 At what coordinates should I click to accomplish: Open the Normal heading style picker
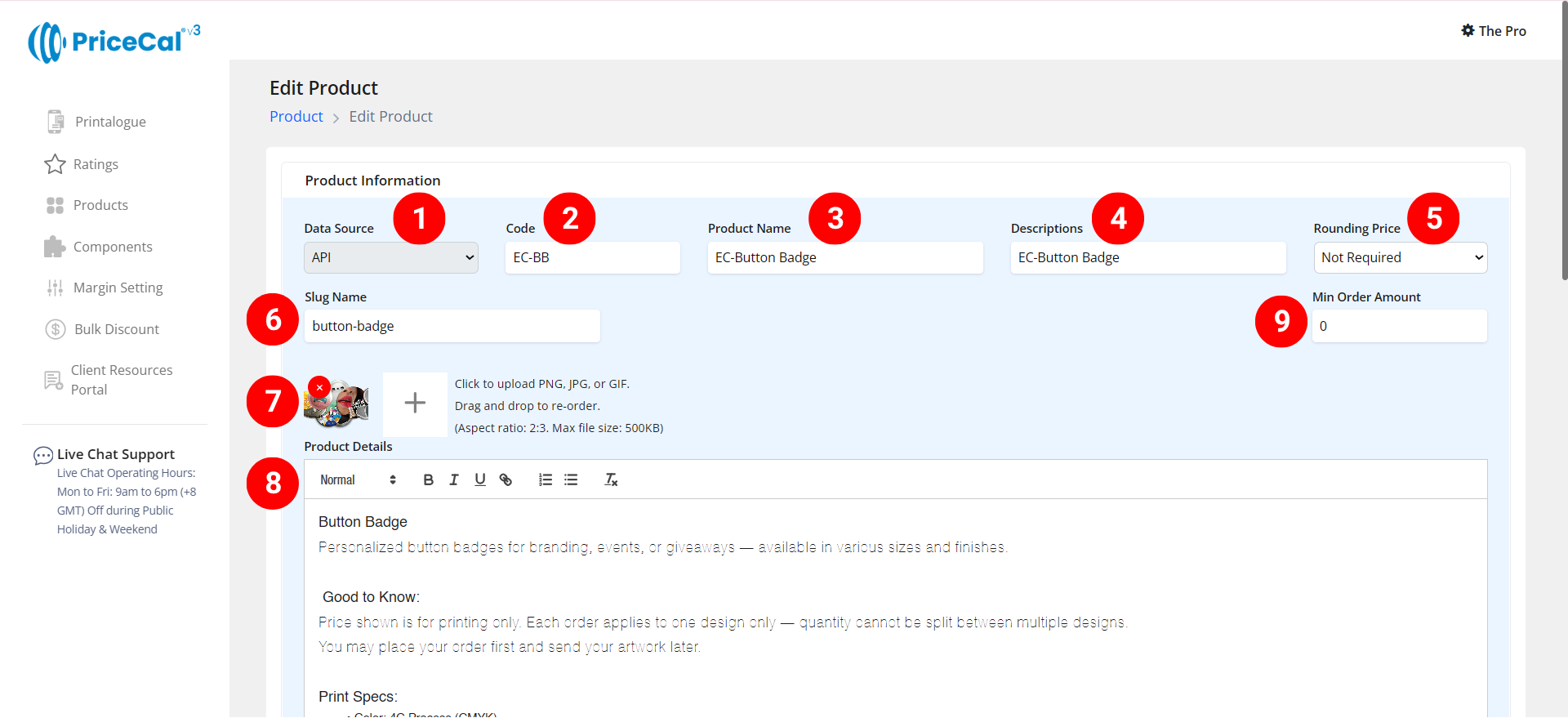[x=358, y=480]
